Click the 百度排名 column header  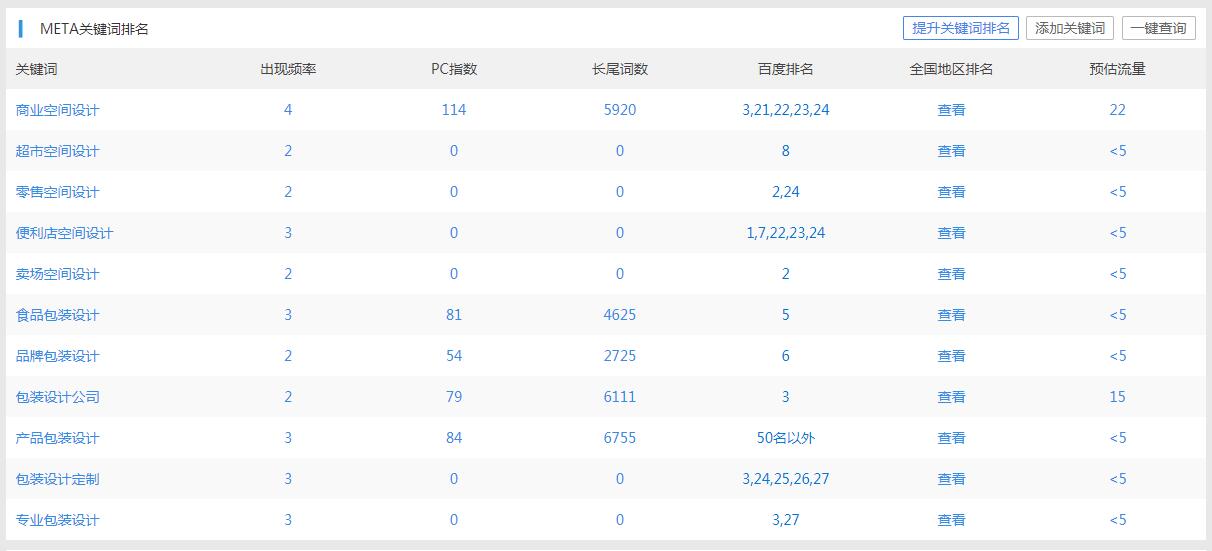point(786,69)
